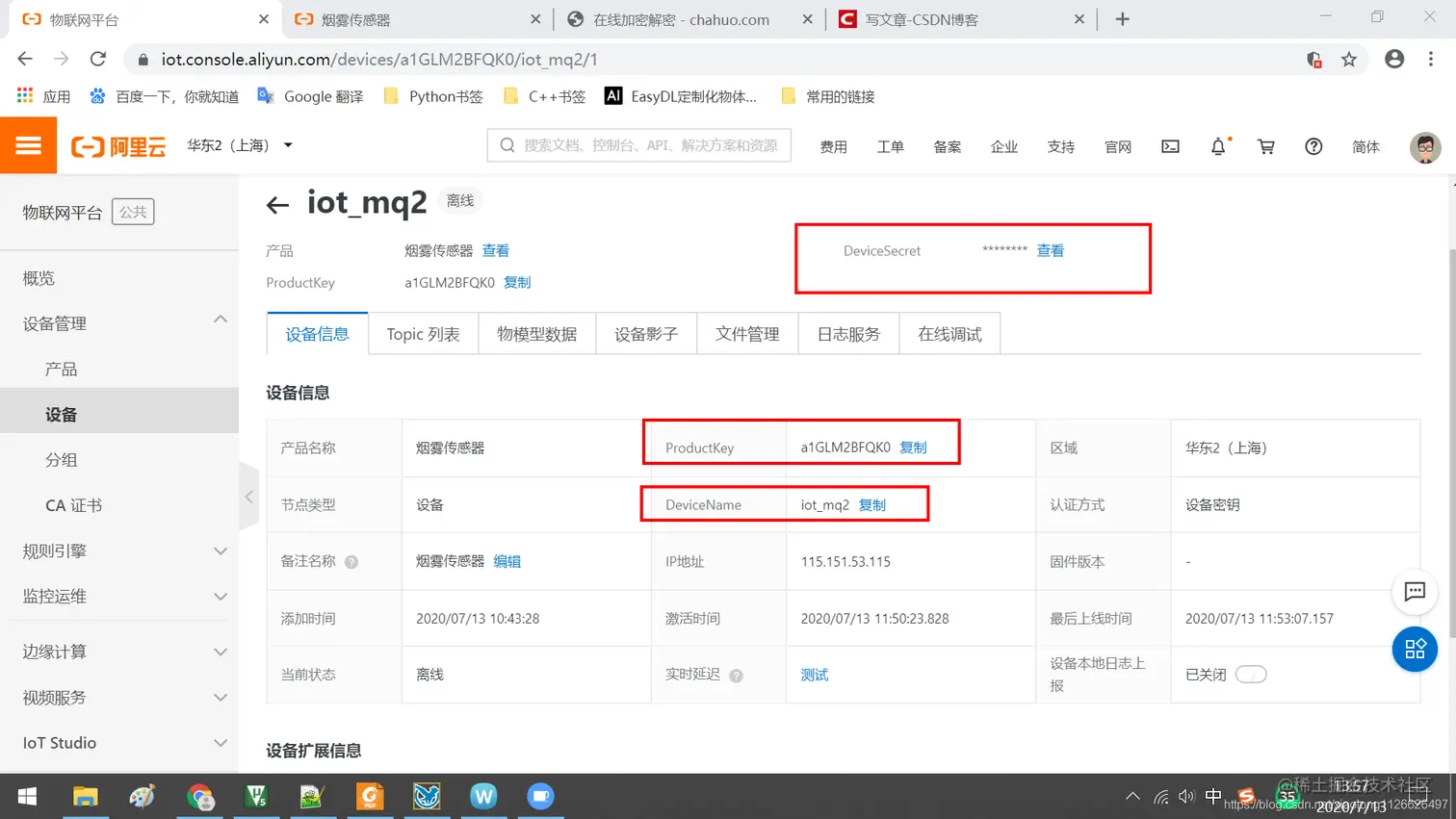
Task: Open the 工单 top menu
Action: pos(890,146)
